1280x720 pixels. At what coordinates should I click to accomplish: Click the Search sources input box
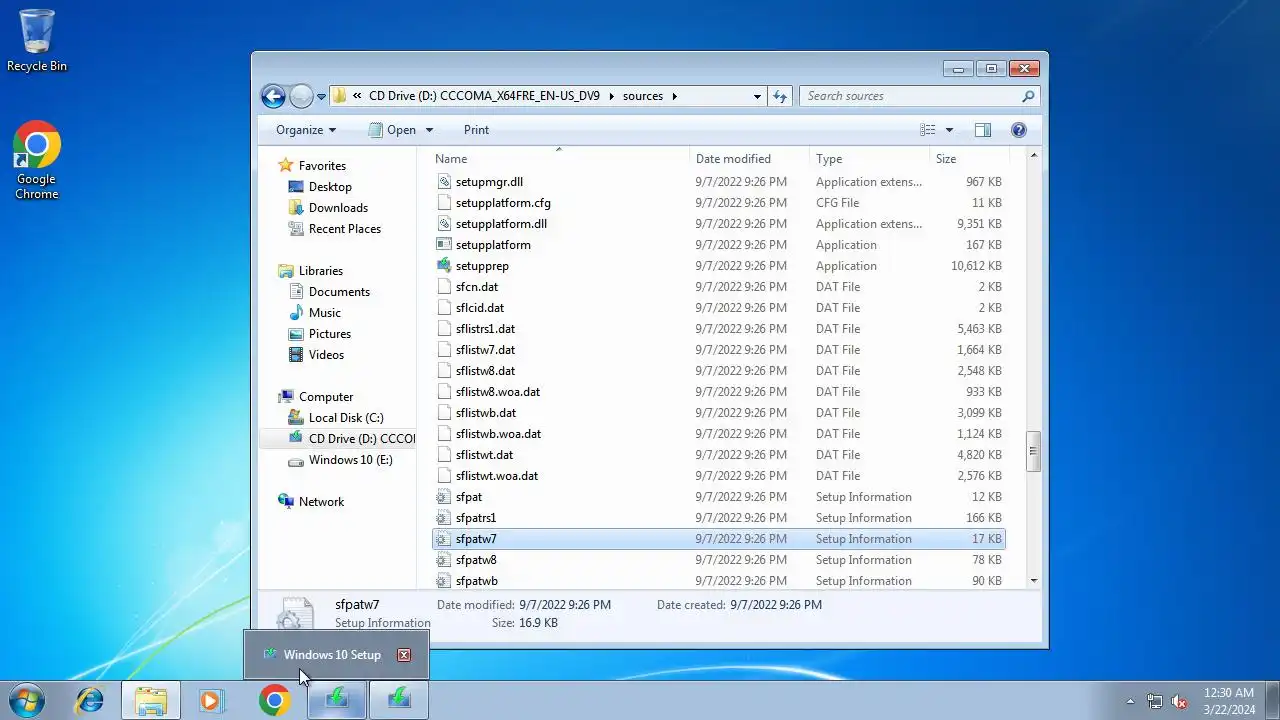(910, 96)
